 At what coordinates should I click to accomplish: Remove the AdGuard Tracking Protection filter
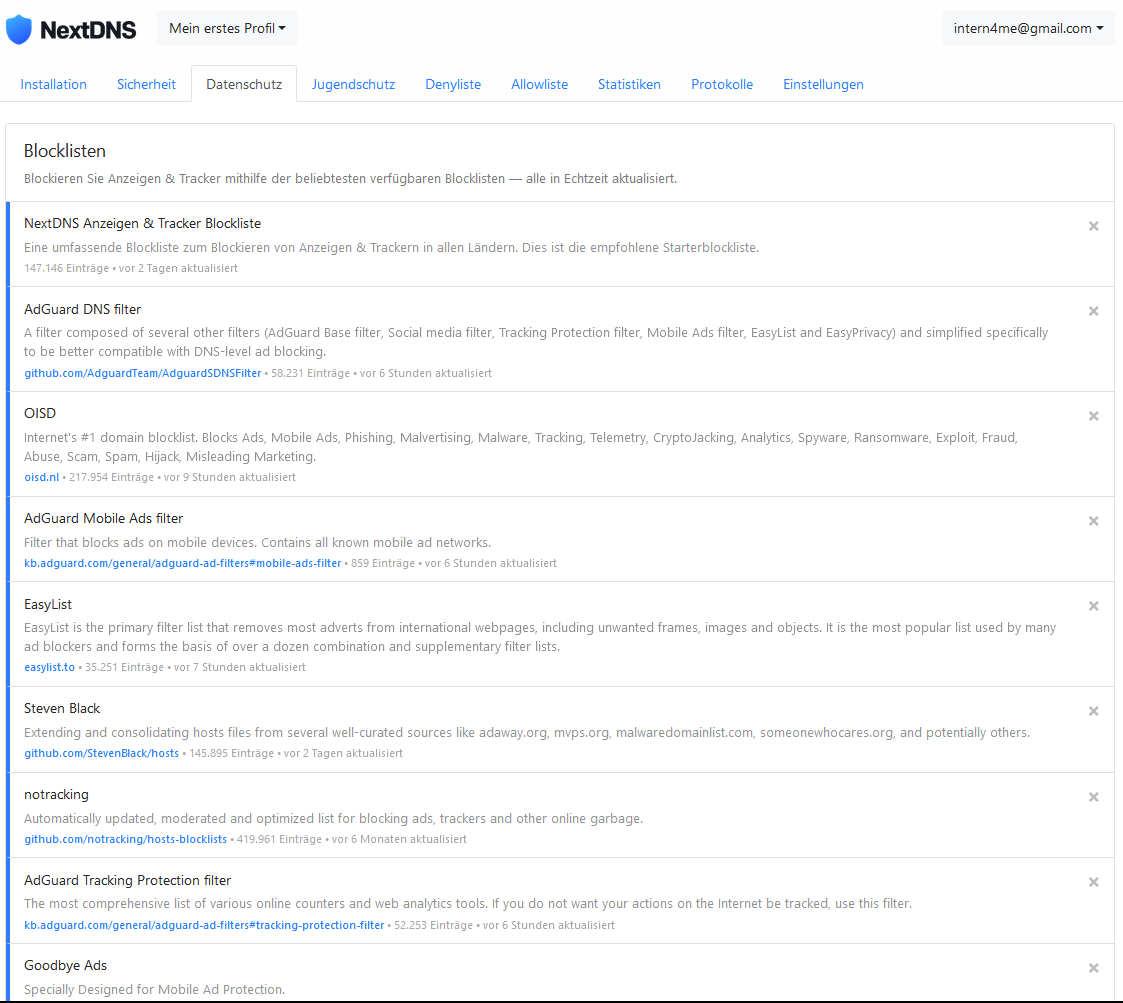pyautogui.click(x=1093, y=883)
